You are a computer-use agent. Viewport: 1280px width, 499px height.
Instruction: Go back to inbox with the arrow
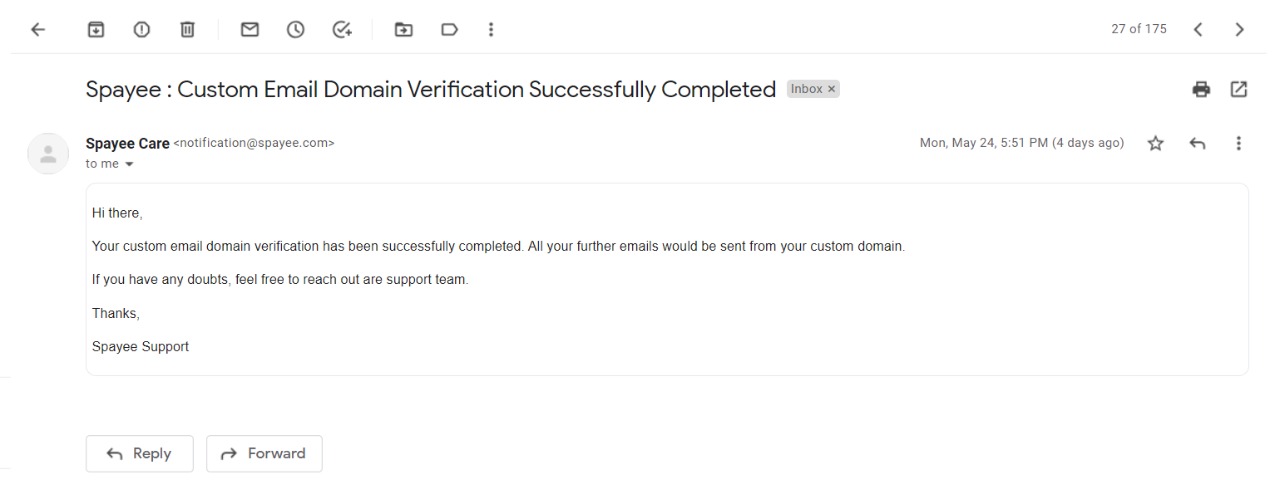(x=38, y=30)
